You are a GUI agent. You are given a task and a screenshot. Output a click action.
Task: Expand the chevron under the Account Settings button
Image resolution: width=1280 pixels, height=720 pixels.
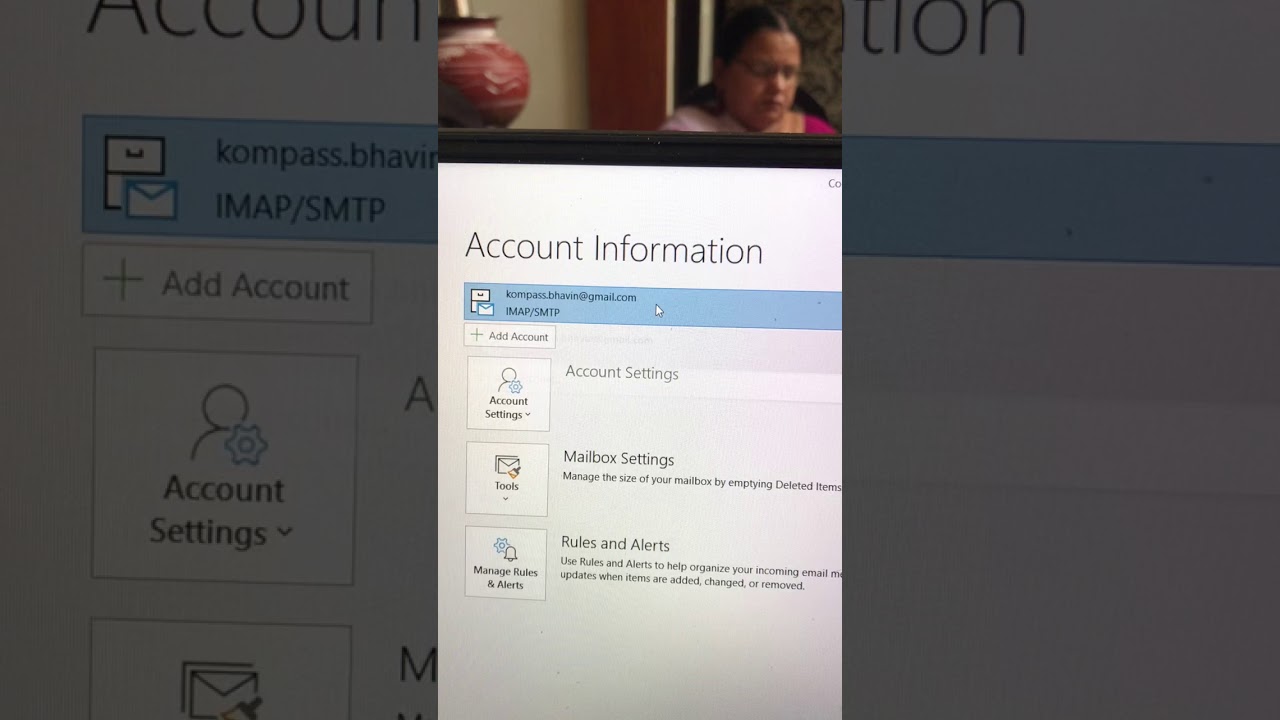coord(528,414)
